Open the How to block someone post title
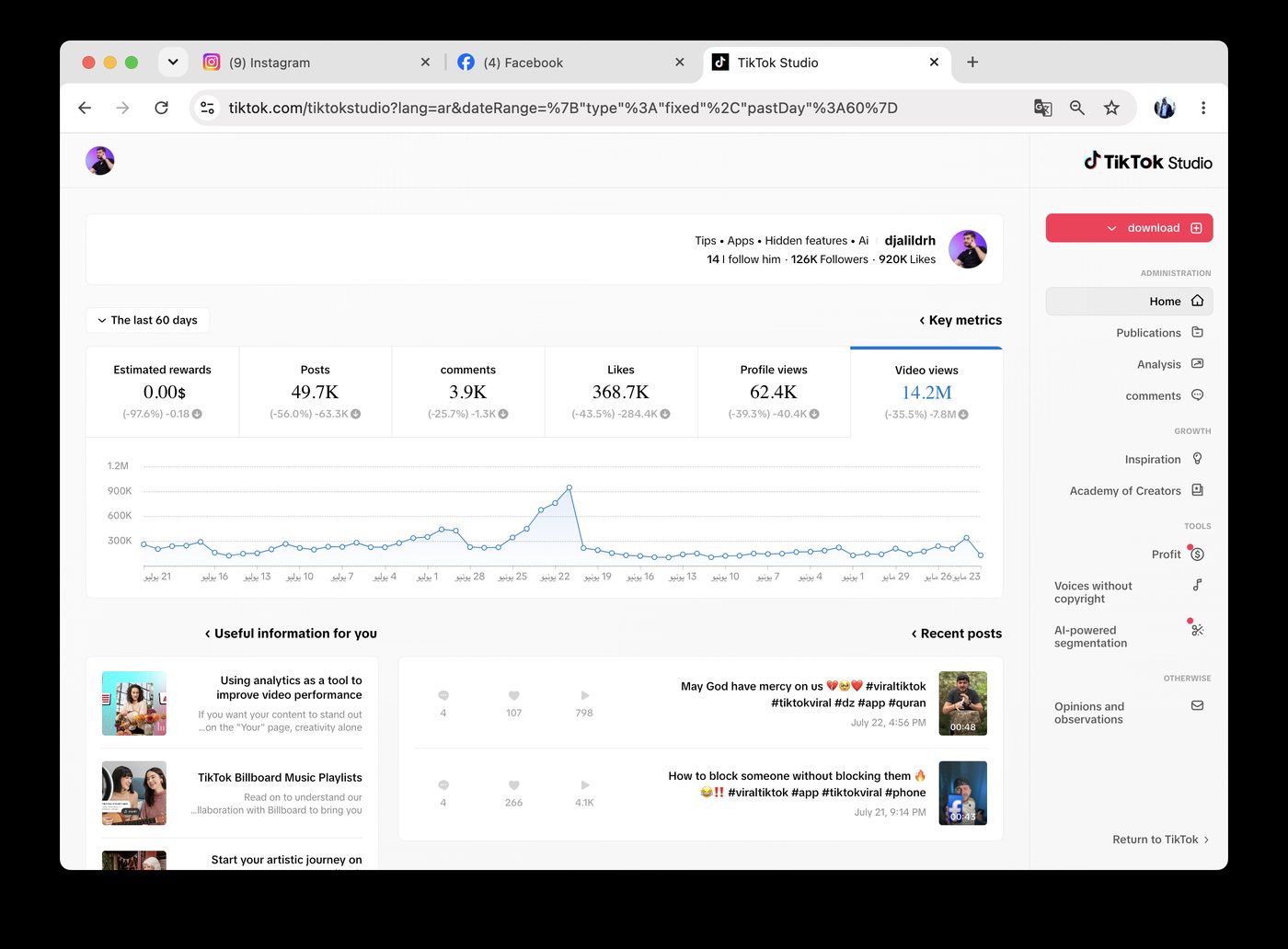Image resolution: width=1288 pixels, height=949 pixels. pyautogui.click(x=797, y=783)
